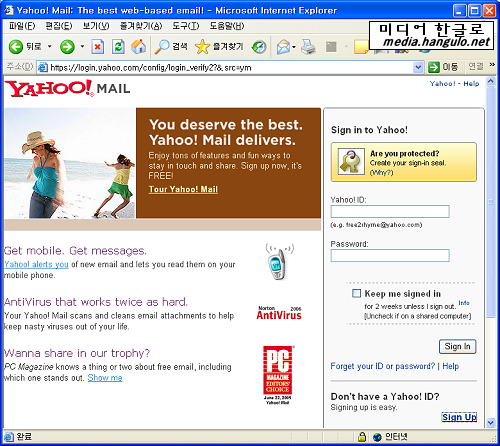Open the Help (도움말) menu
This screenshot has height=446, width=500.
pos(227,26)
